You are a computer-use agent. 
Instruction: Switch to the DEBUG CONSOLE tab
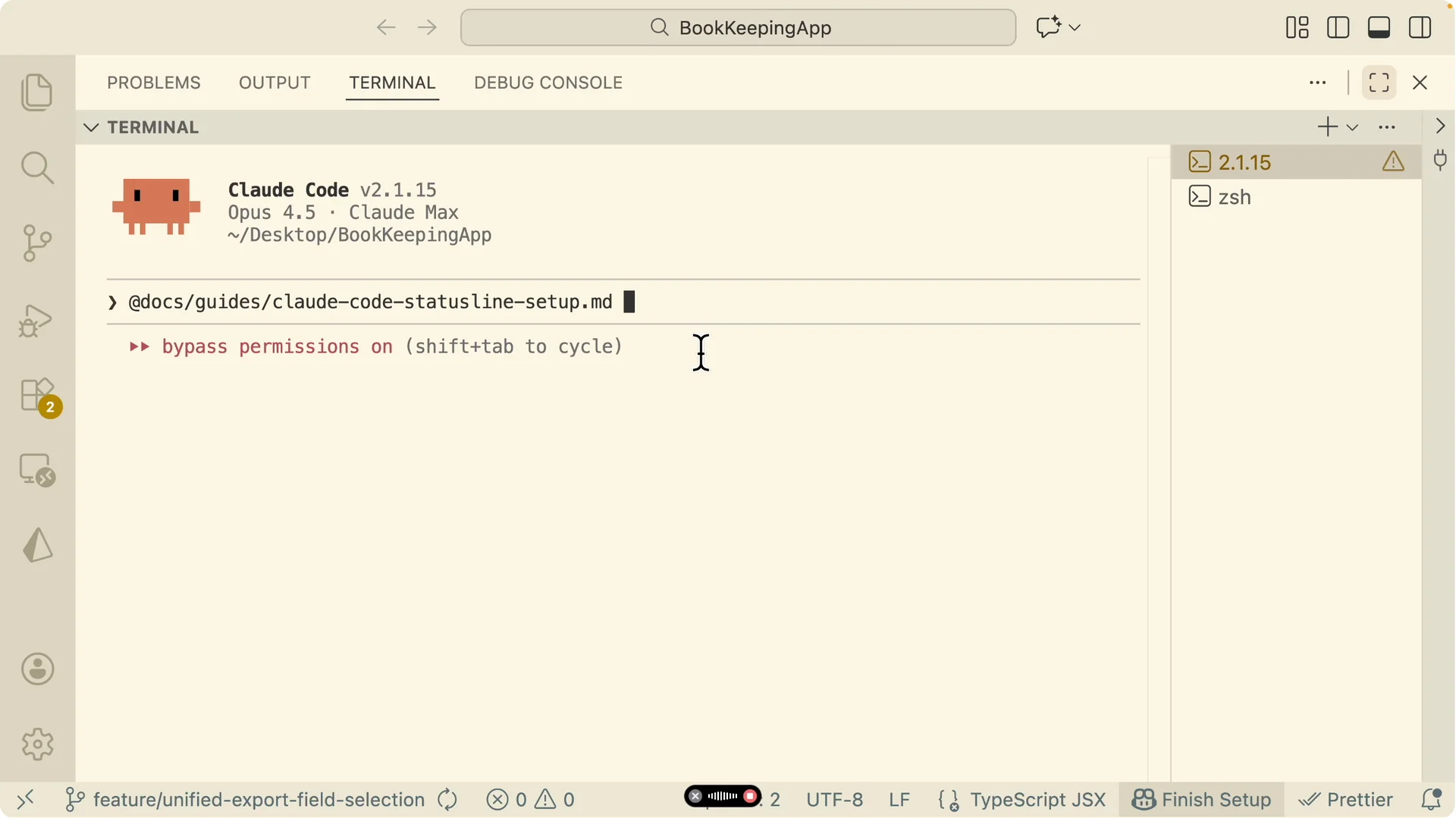548,83
